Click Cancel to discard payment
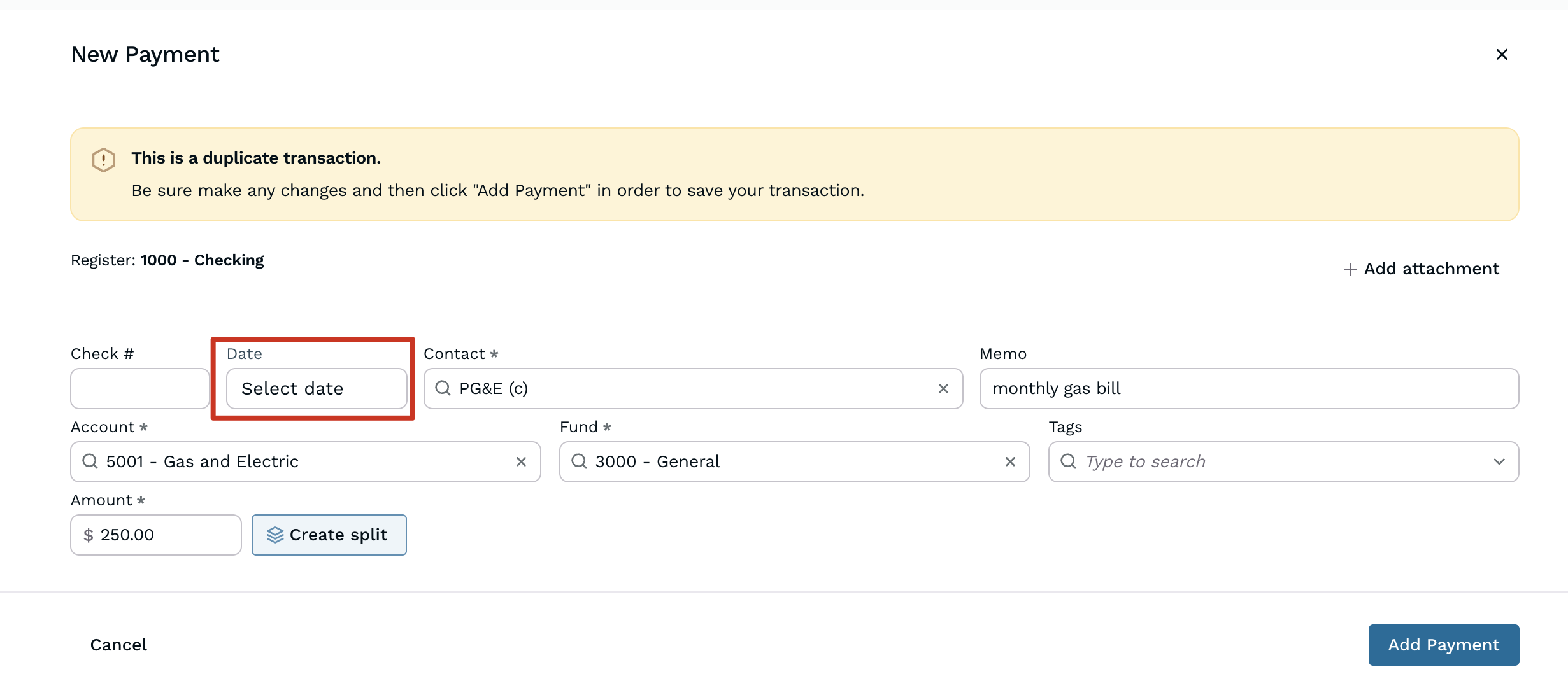The image size is (1568, 695). (x=118, y=645)
